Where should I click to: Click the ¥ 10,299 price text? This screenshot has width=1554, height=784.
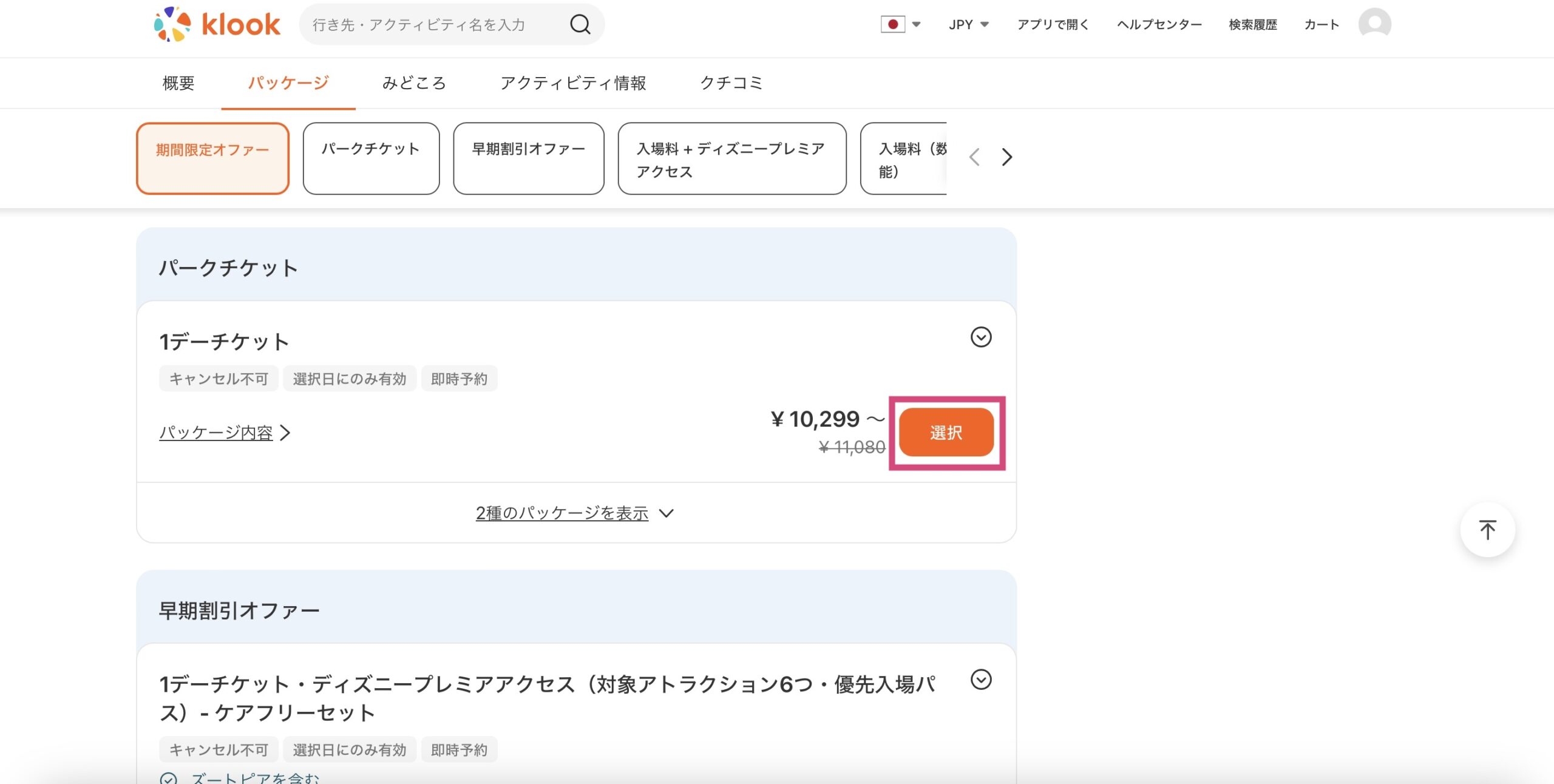tap(815, 419)
